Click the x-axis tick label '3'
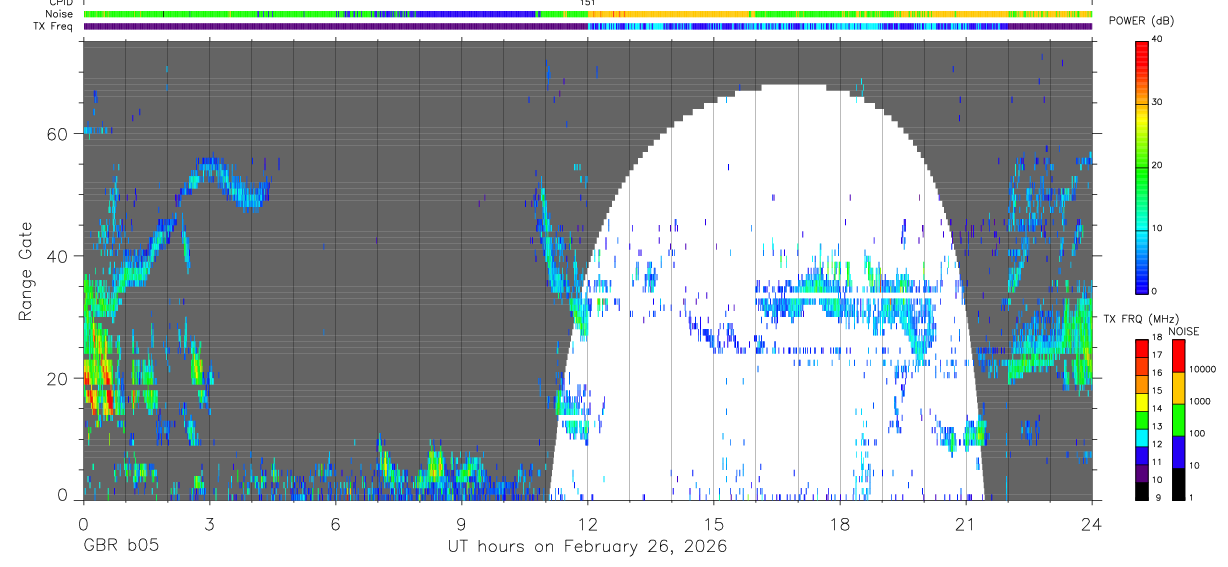This screenshot has width=1228, height=567. 209,523
